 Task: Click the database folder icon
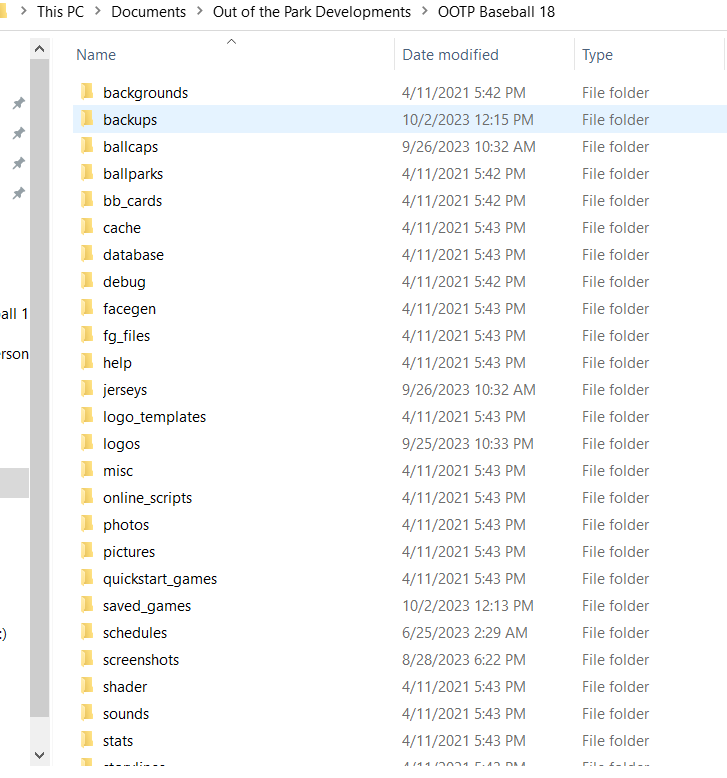click(87, 254)
